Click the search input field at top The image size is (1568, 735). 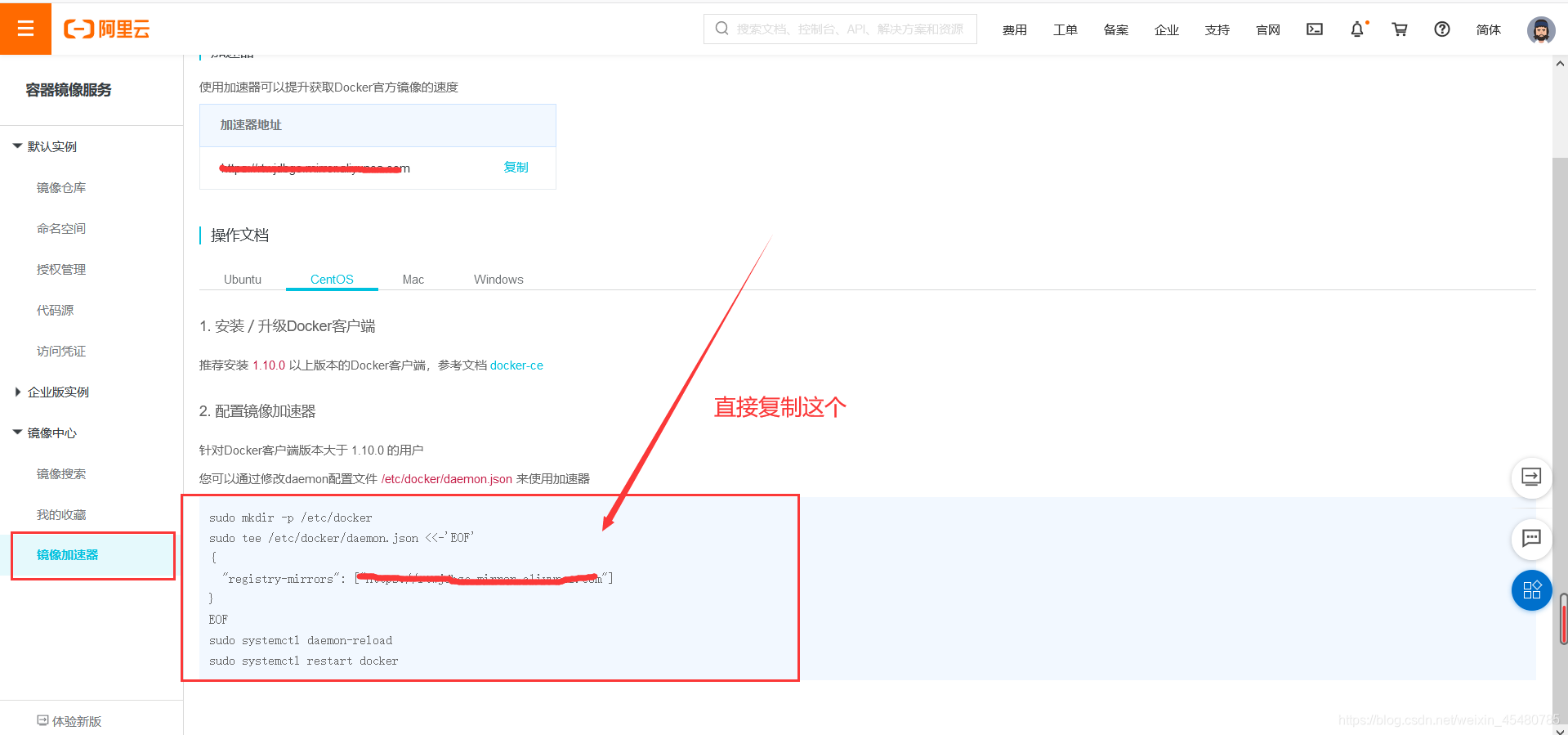(840, 29)
